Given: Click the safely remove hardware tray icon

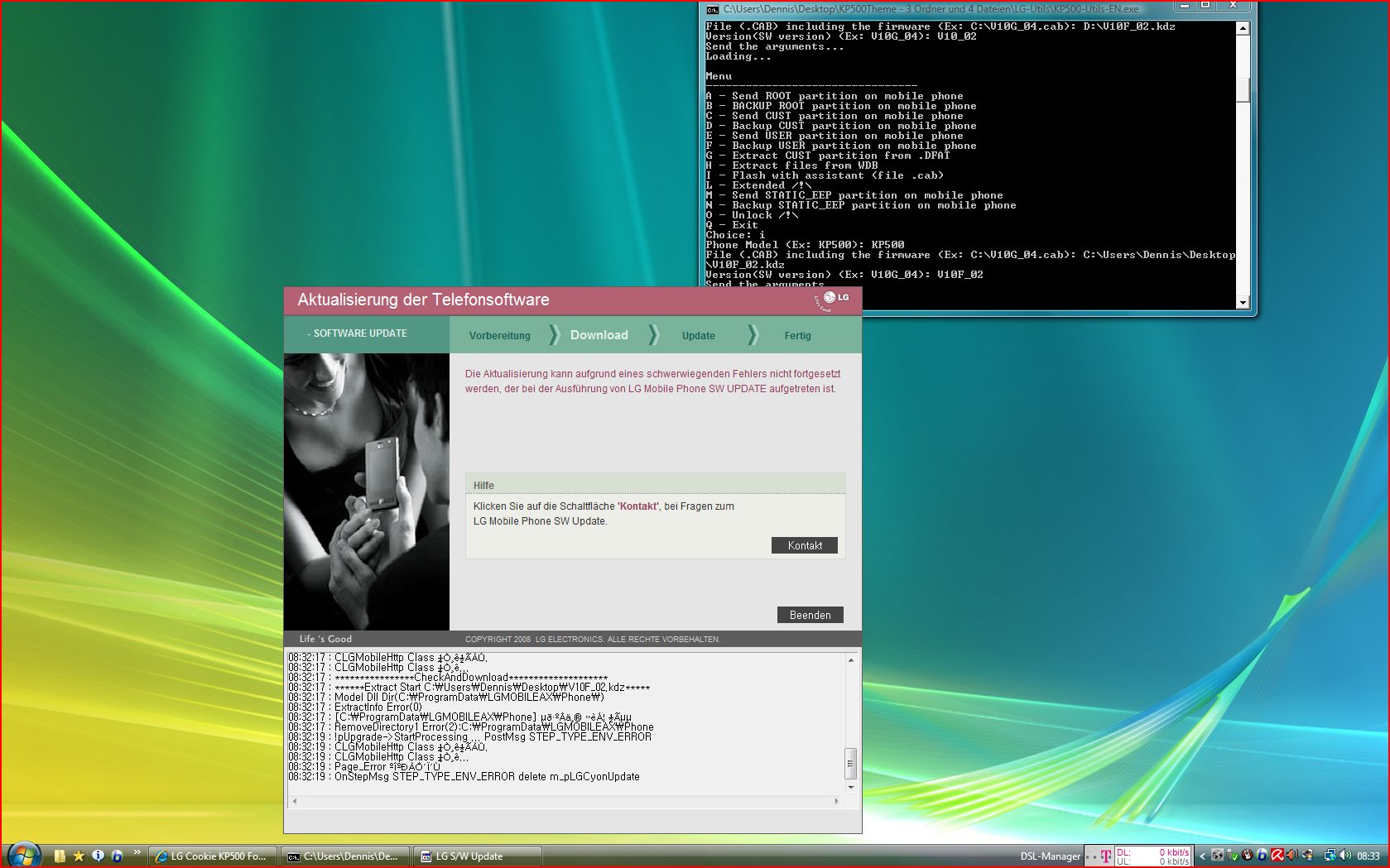Looking at the screenshot, I should coord(1232,856).
